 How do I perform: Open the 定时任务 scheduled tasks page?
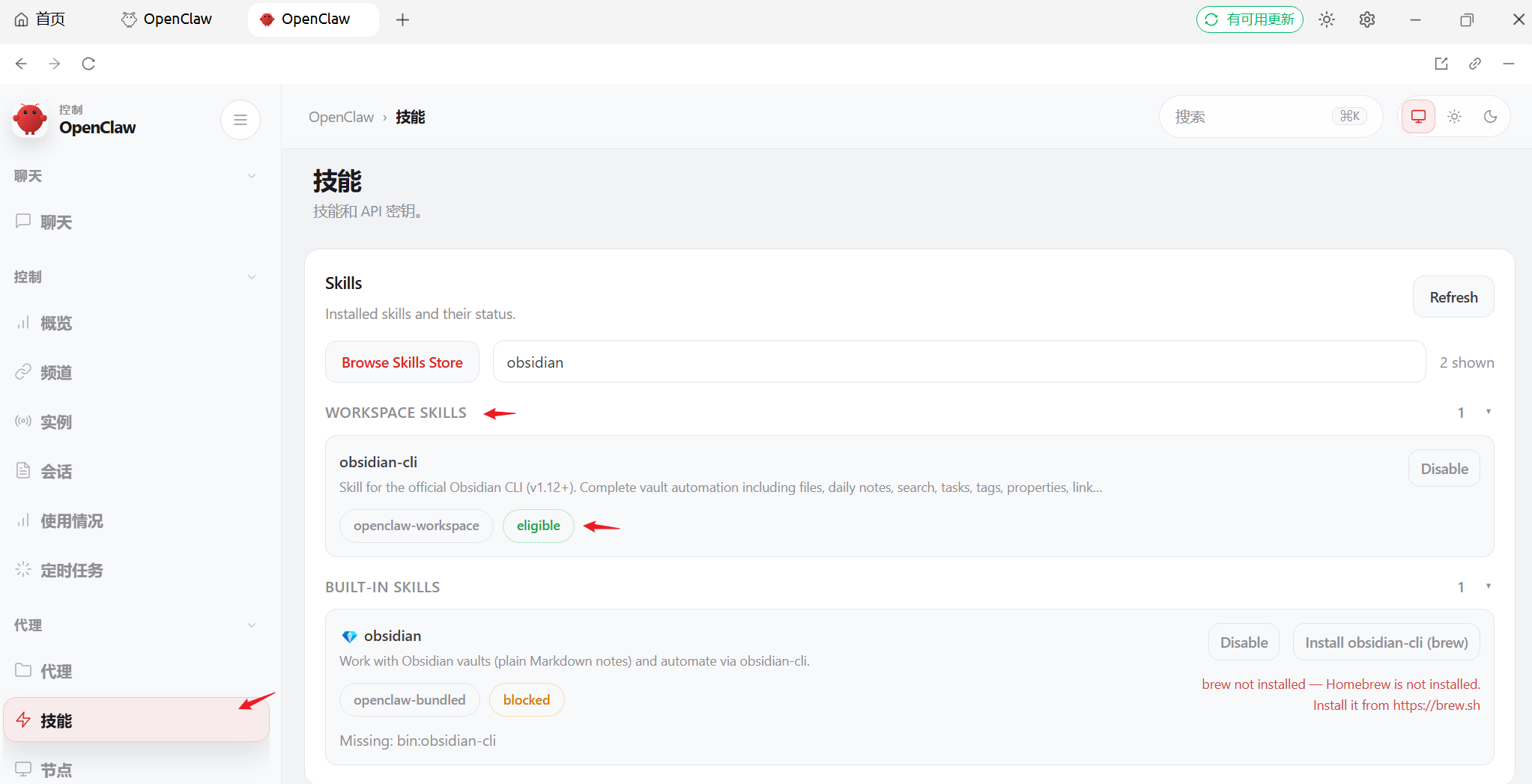pyautogui.click(x=136, y=570)
